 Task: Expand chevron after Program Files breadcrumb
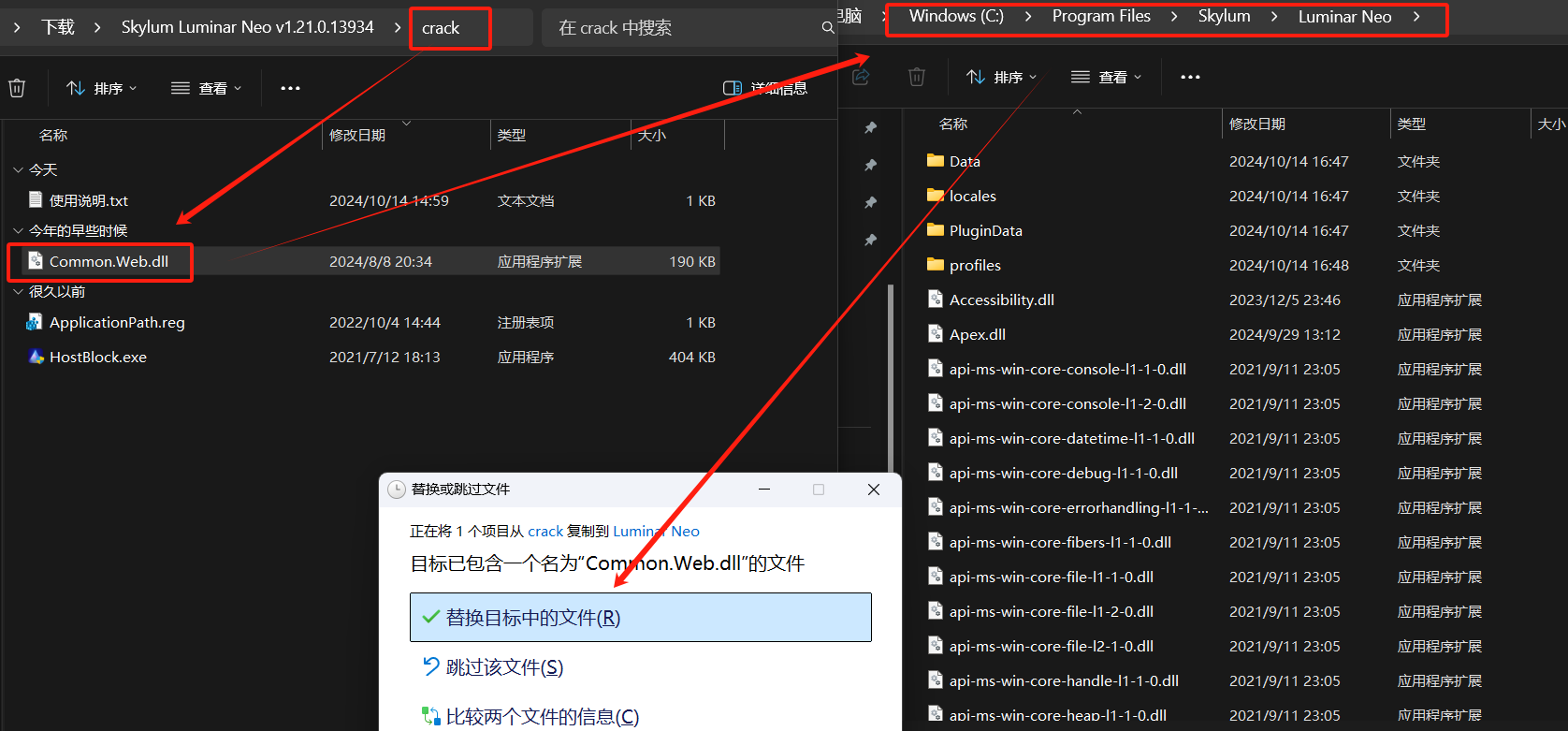coord(1174,17)
